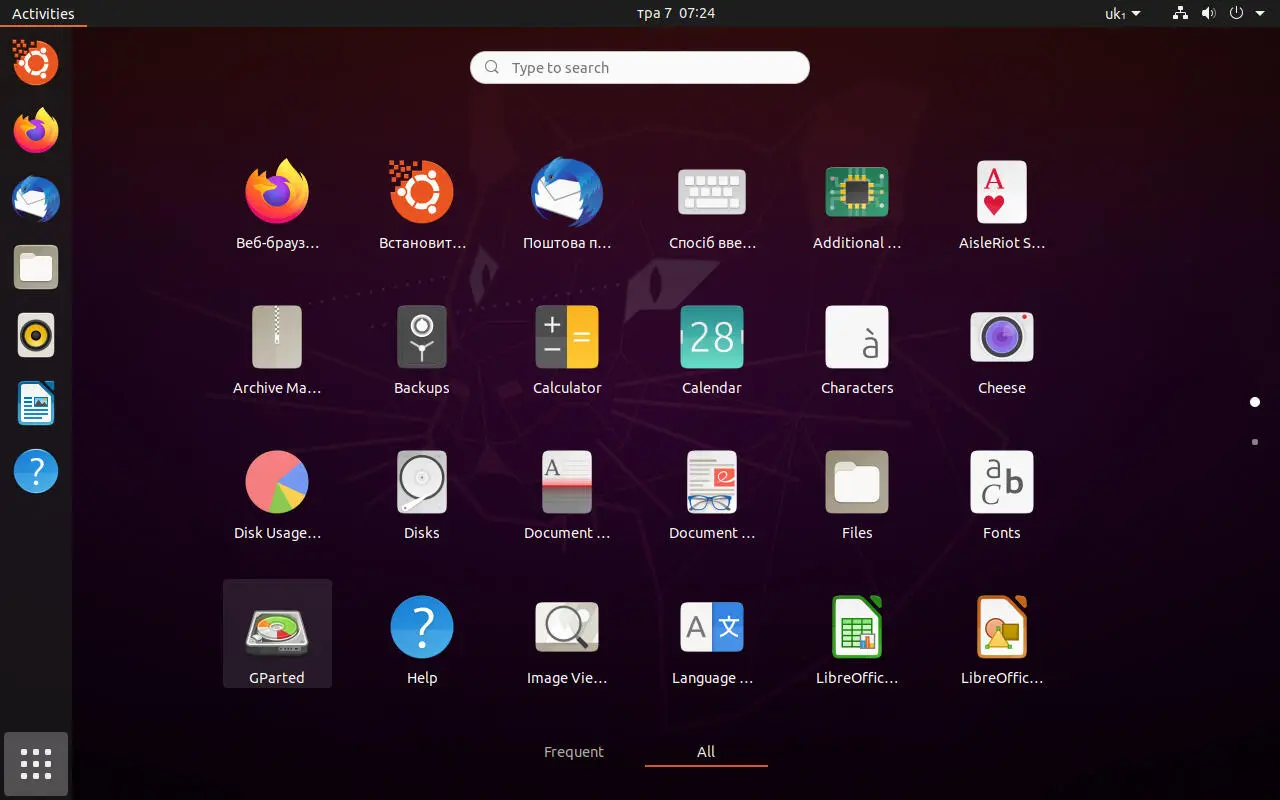Open Files from the dock

tap(36, 267)
